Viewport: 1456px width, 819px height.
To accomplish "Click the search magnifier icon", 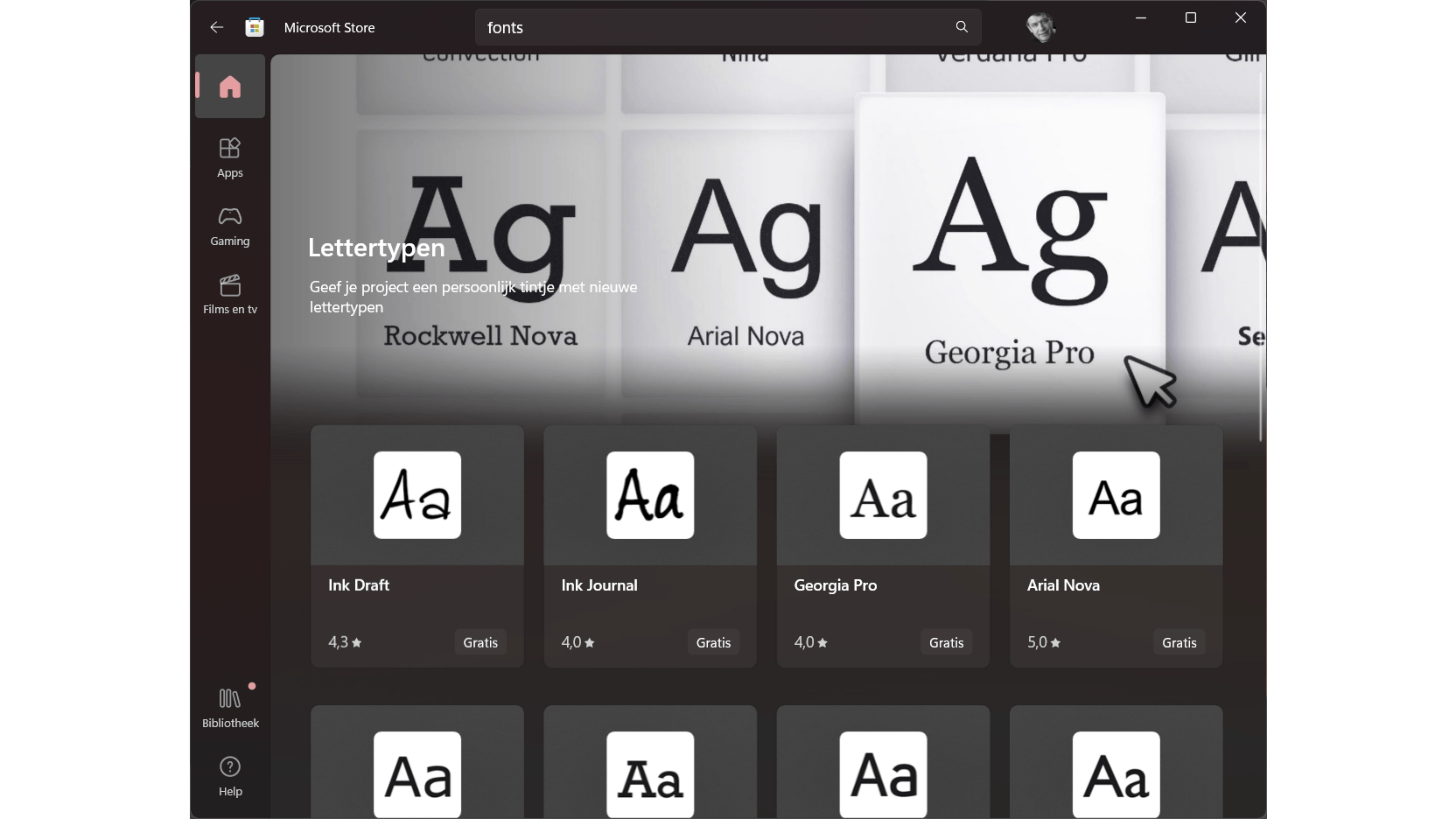I will pyautogui.click(x=960, y=27).
